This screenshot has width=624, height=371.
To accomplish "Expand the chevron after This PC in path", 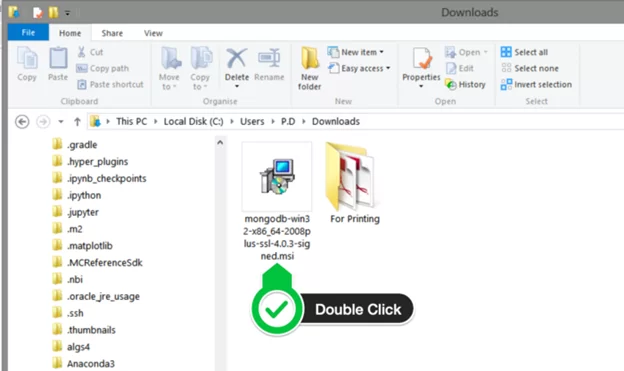I will point(156,121).
